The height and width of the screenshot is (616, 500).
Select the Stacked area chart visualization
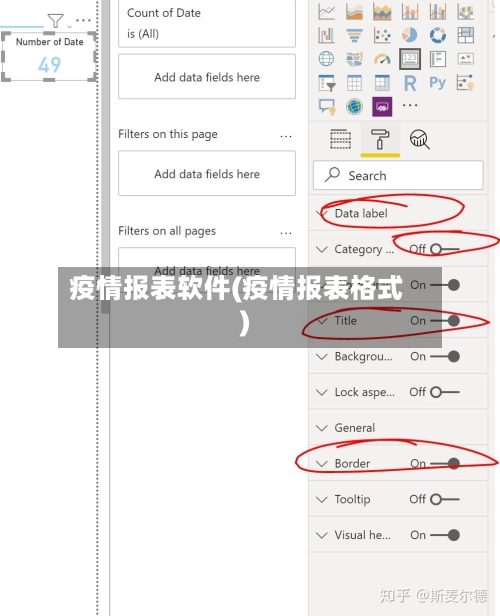pos(382,12)
